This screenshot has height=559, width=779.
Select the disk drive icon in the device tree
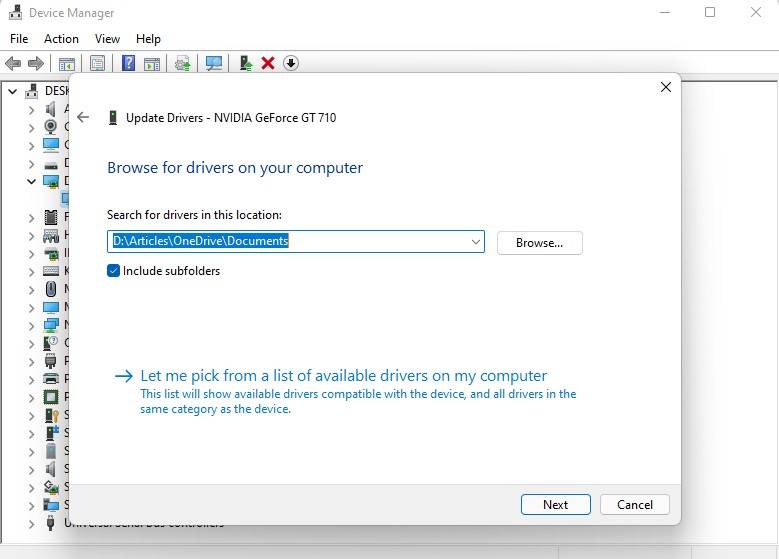point(51,164)
